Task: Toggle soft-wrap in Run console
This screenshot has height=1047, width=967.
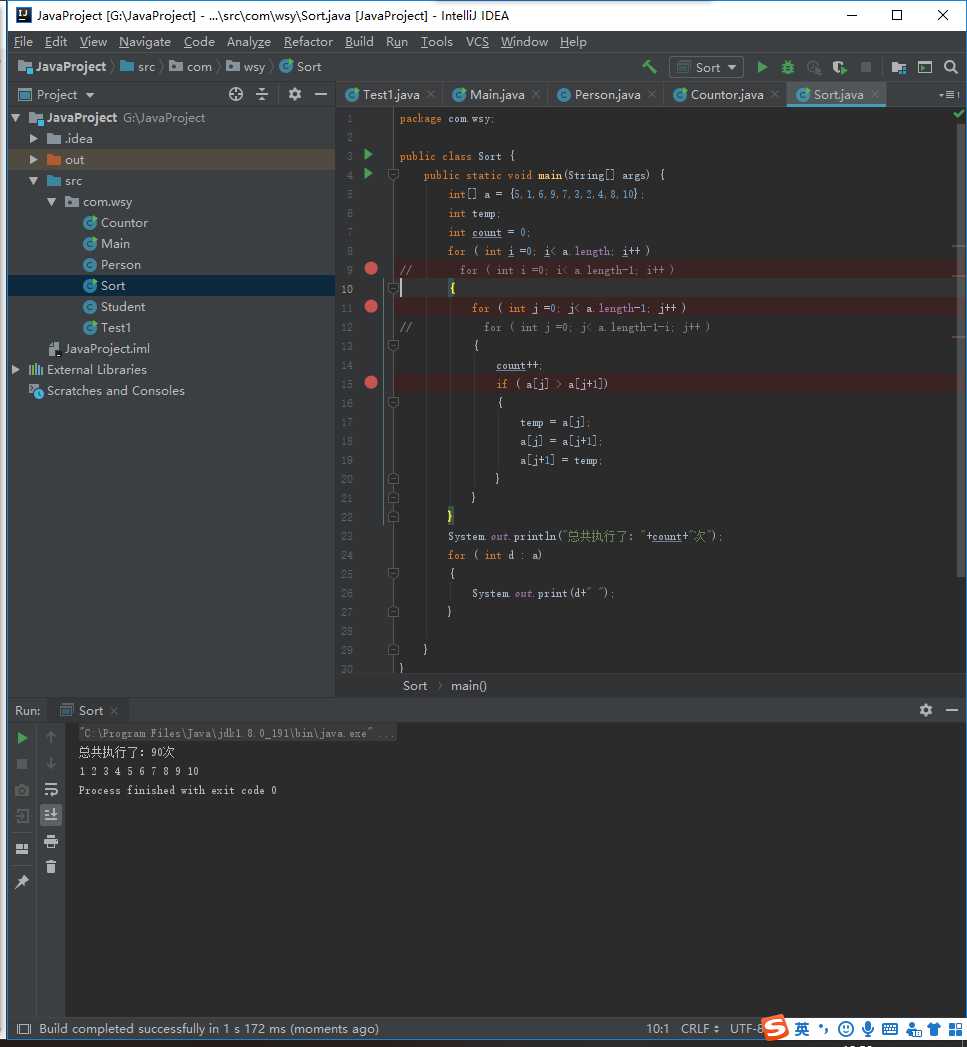Action: [51, 789]
